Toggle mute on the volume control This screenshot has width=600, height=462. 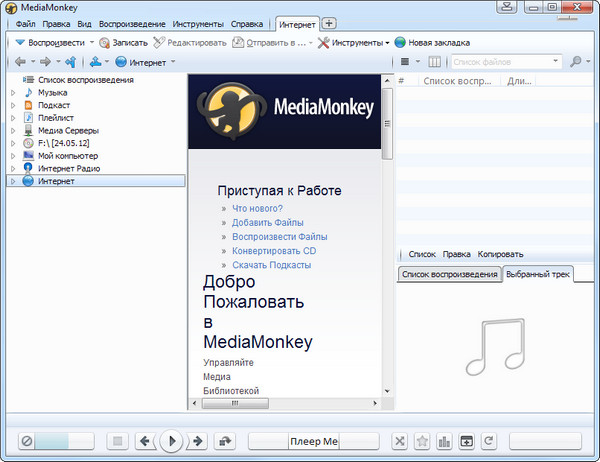(x=28, y=441)
